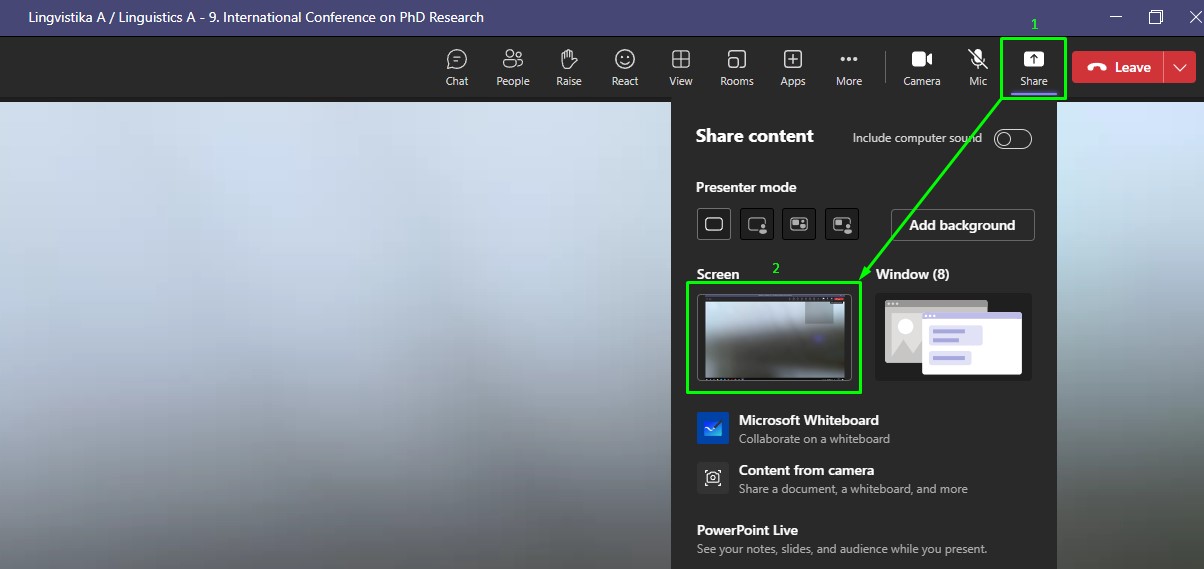Toggle Include computer sound
Image resolution: width=1204 pixels, height=569 pixels.
click(x=1013, y=139)
